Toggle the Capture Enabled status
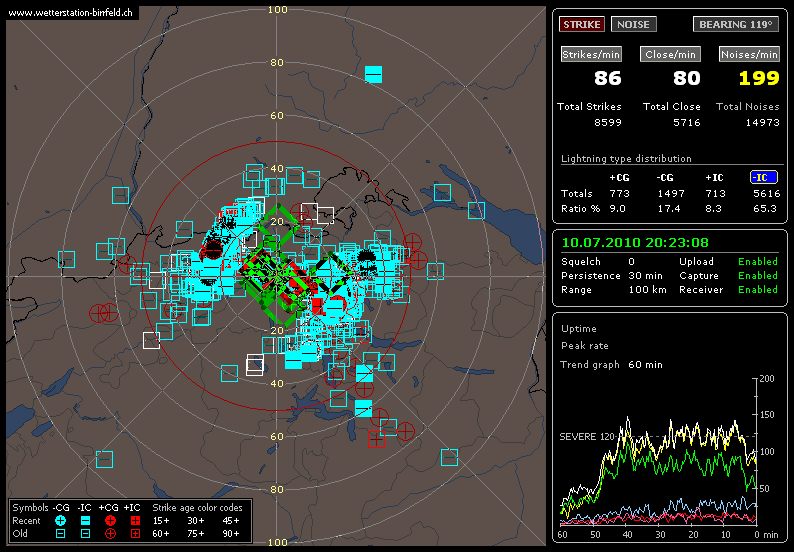 [757, 276]
